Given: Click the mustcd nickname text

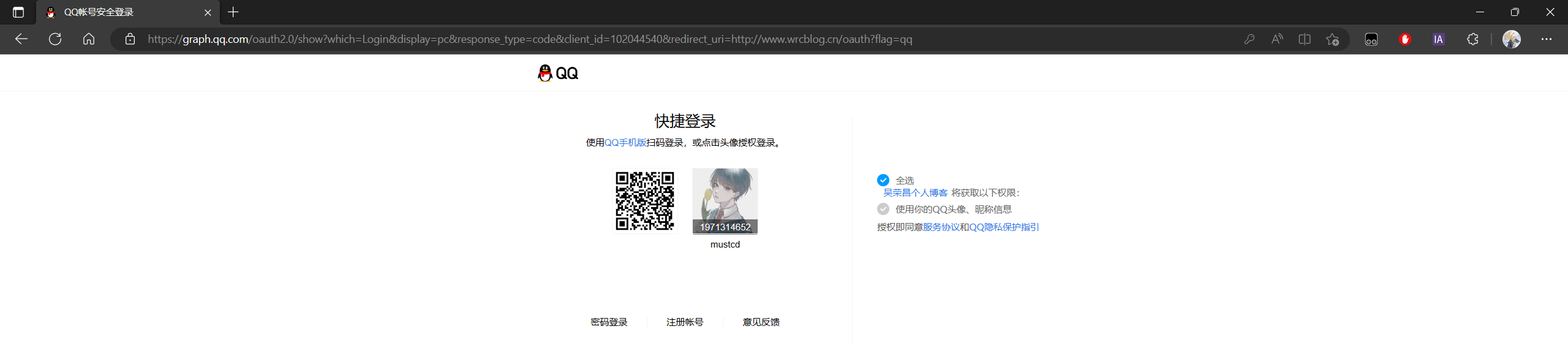Looking at the screenshot, I should tap(725, 244).
